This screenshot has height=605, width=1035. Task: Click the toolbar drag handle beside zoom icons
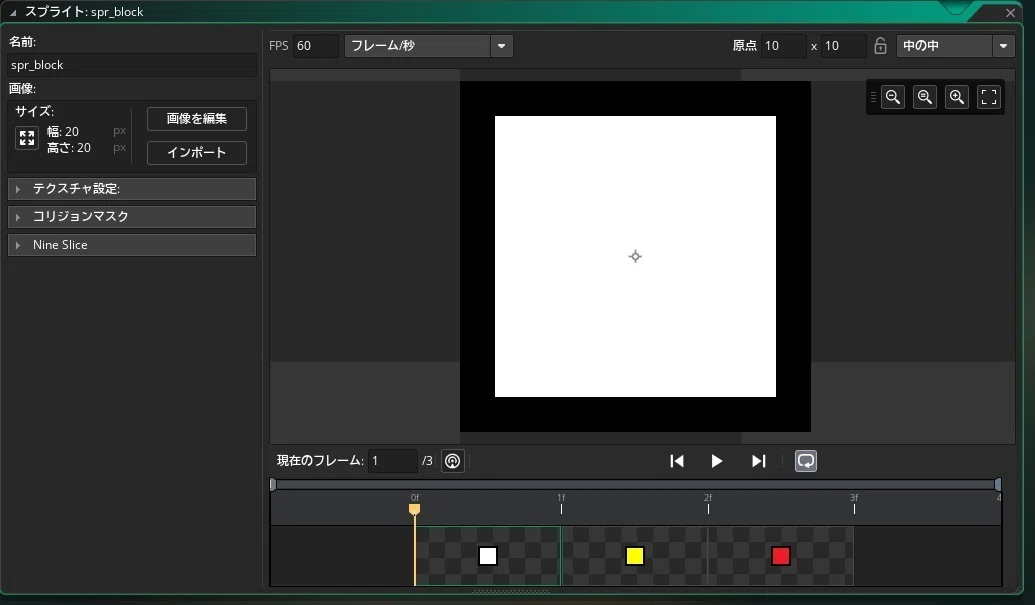[x=873, y=97]
